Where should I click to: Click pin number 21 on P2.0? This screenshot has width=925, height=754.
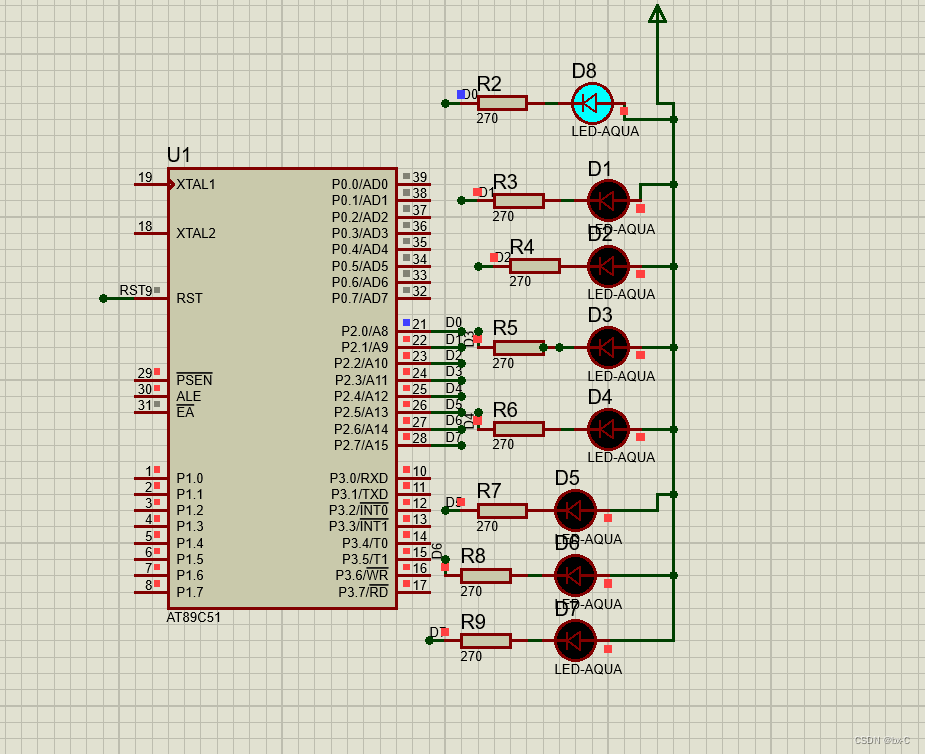[x=419, y=324]
